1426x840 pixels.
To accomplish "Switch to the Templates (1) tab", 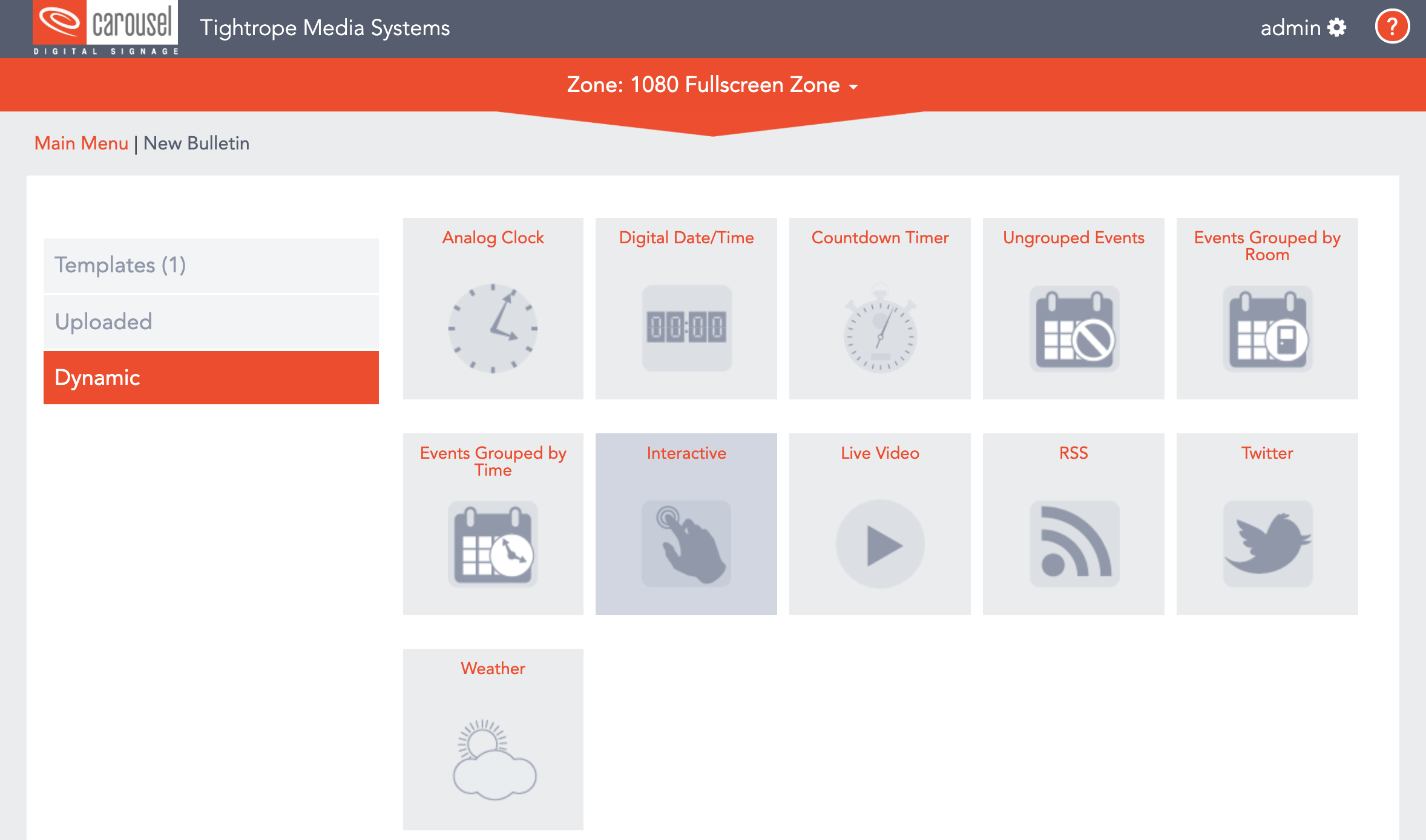I will coord(211,265).
